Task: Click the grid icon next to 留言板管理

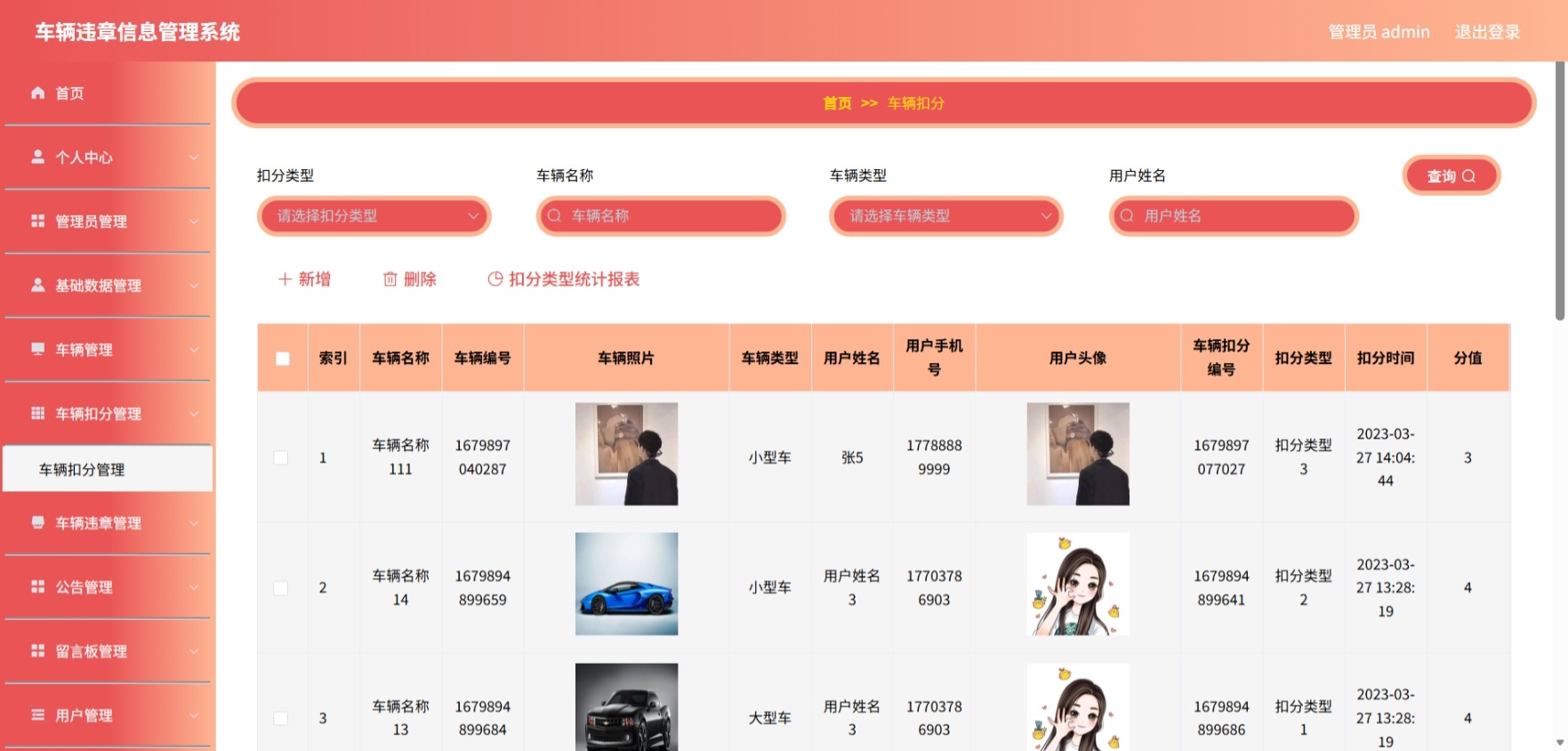Action: [37, 650]
